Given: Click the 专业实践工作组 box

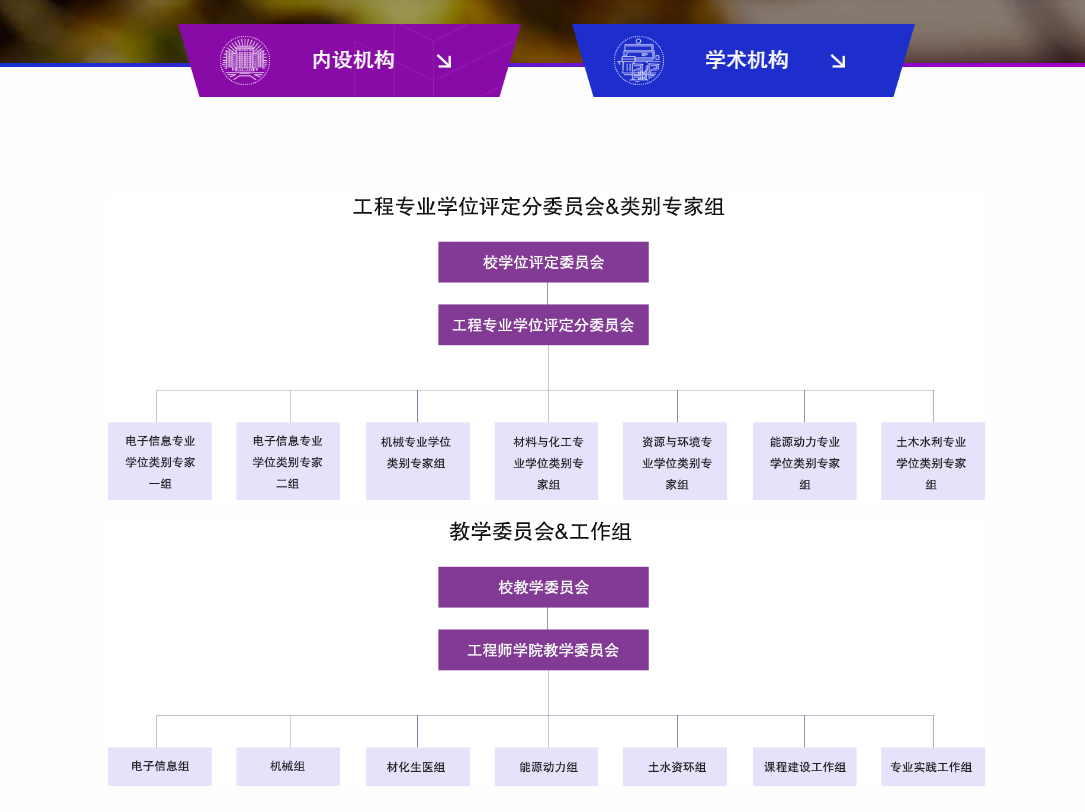Looking at the screenshot, I should click(933, 766).
